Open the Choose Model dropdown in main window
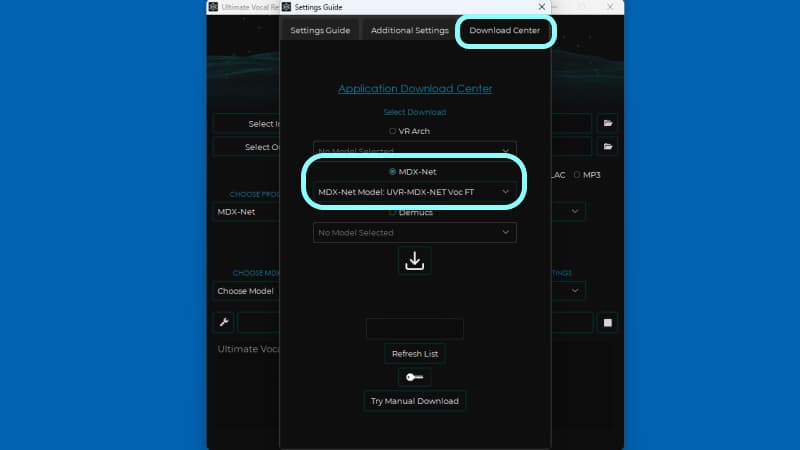 point(246,291)
